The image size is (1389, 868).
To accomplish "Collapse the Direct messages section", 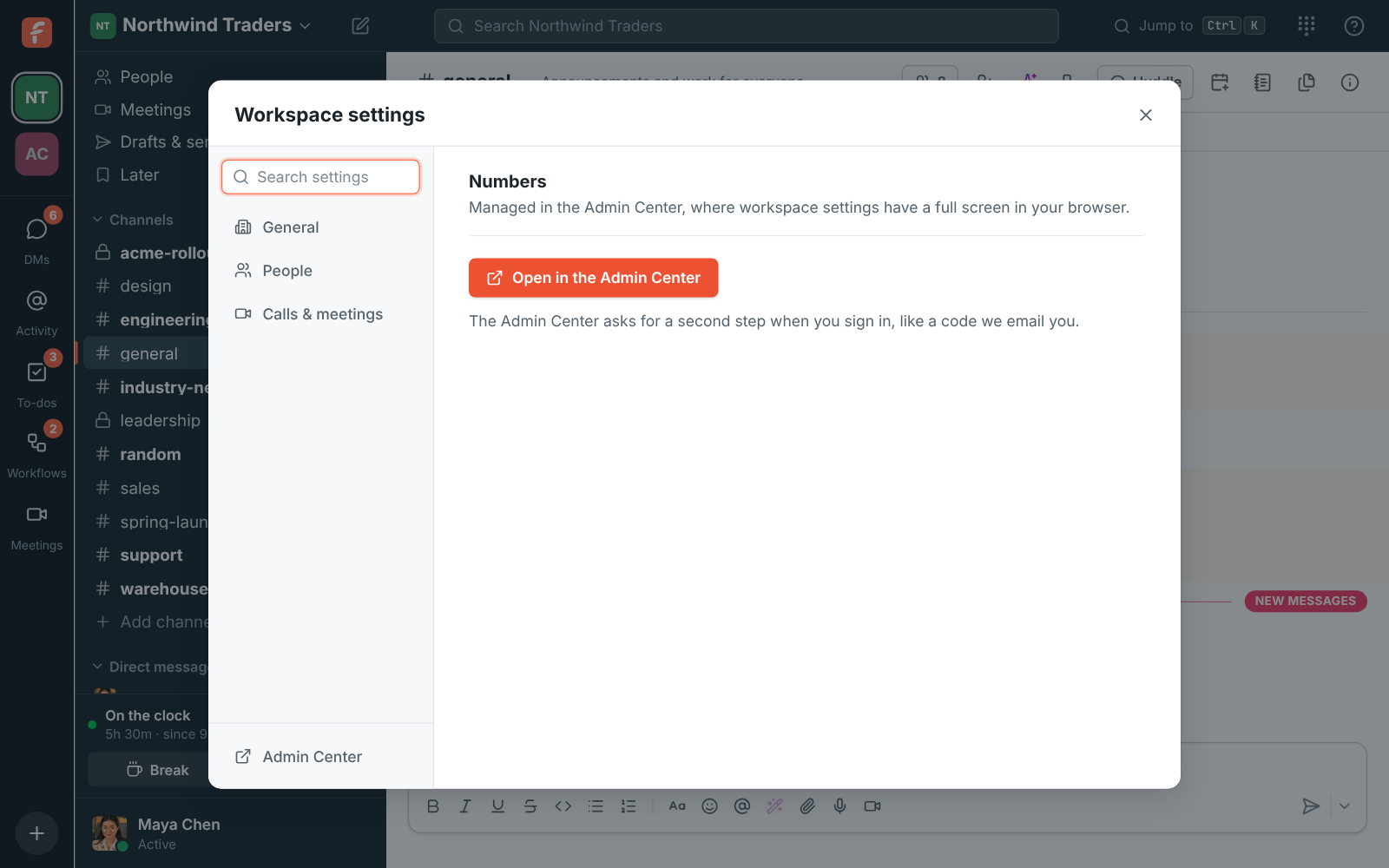I will pyautogui.click(x=149, y=667).
